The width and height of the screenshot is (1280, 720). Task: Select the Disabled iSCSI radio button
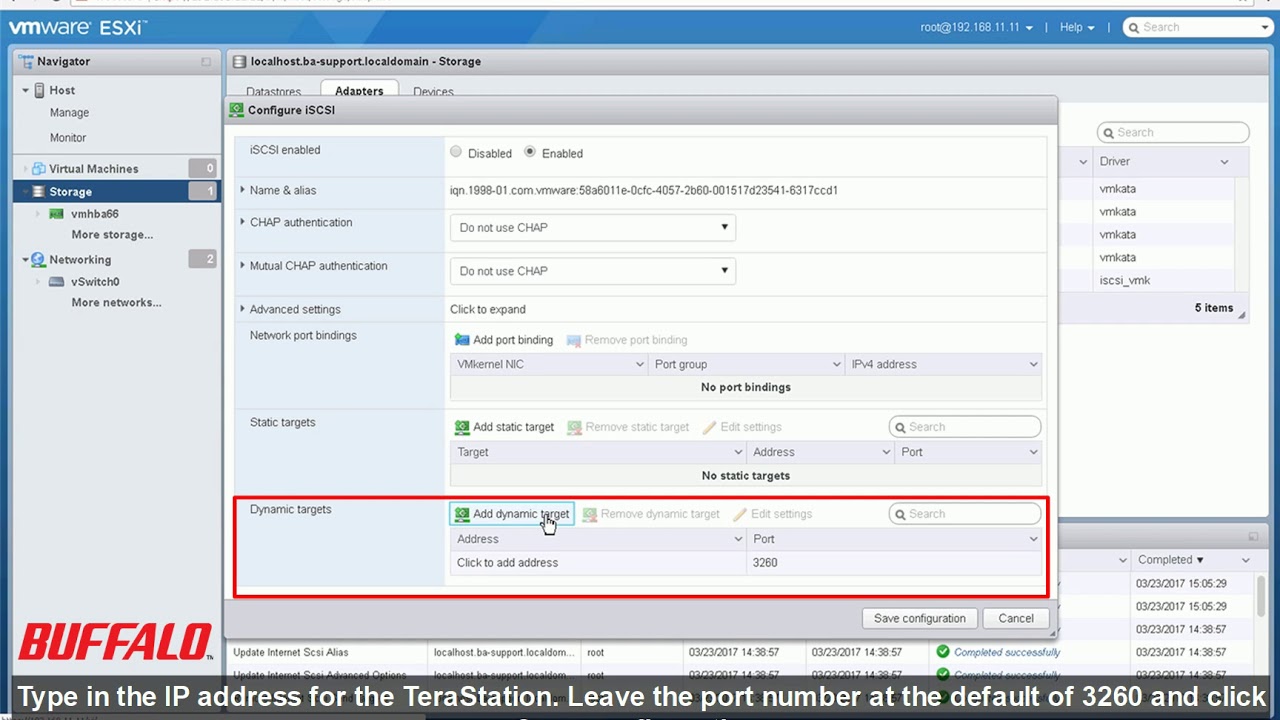coord(456,152)
